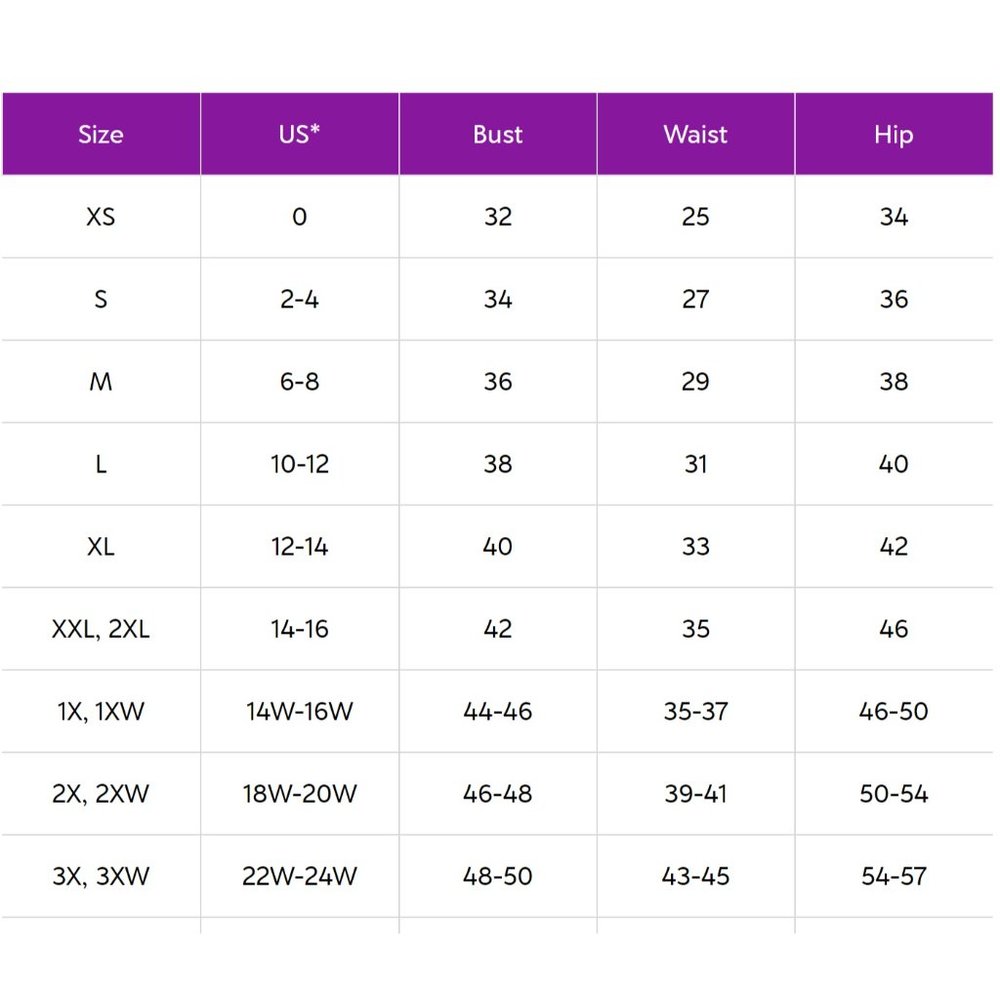1000x1000 pixels.
Task: Select the 50-54 hip measurement cell
Action: (893, 794)
